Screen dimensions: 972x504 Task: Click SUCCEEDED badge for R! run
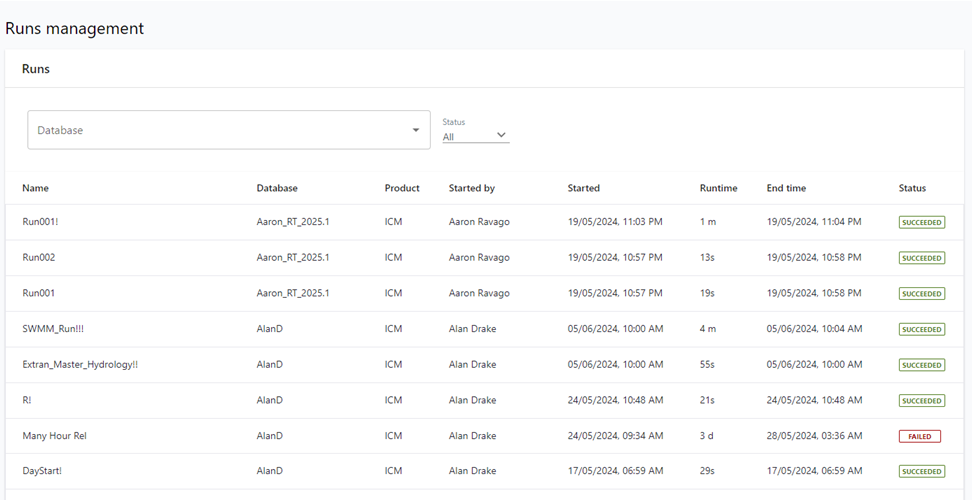pos(922,401)
